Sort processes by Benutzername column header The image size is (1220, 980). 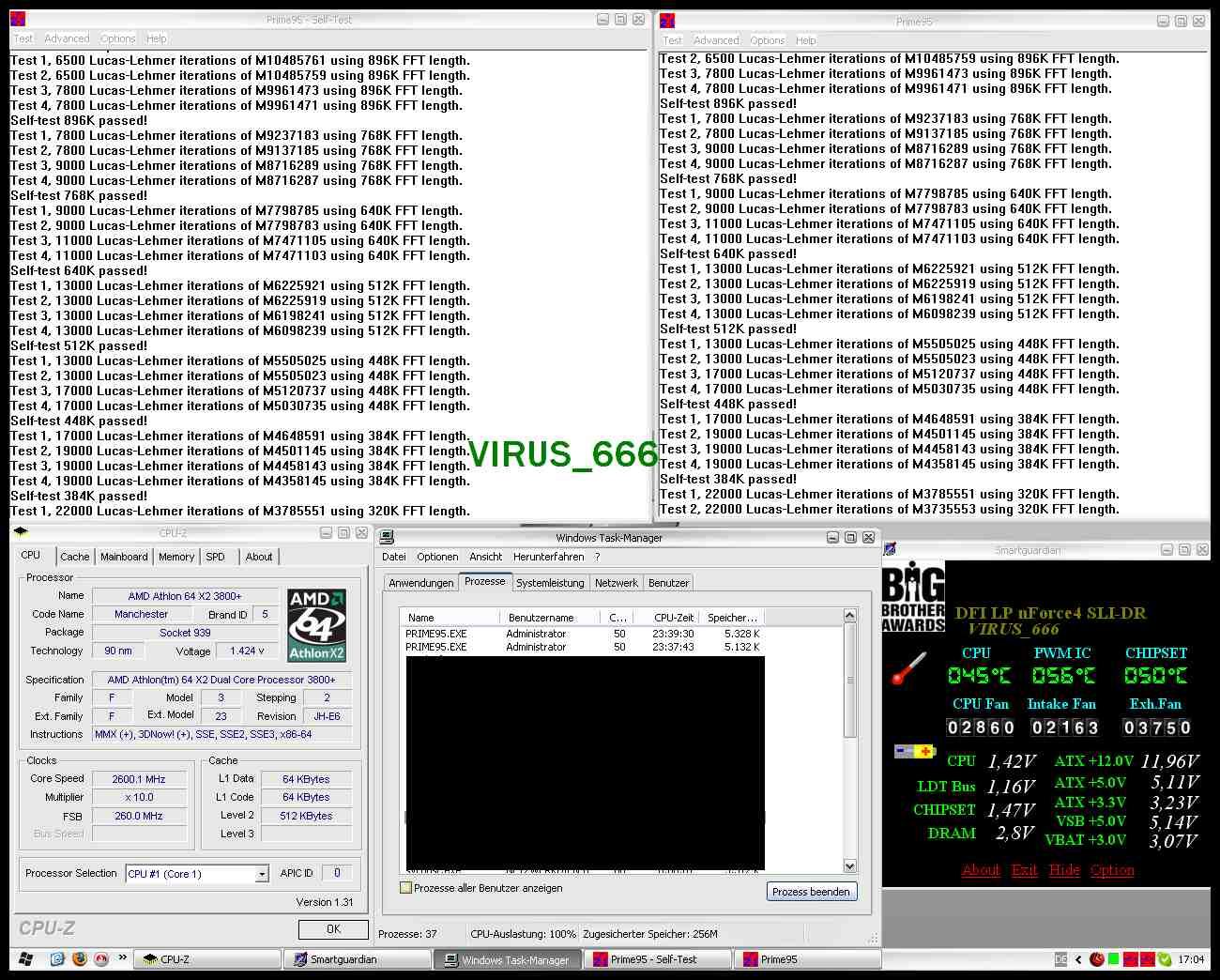click(551, 617)
